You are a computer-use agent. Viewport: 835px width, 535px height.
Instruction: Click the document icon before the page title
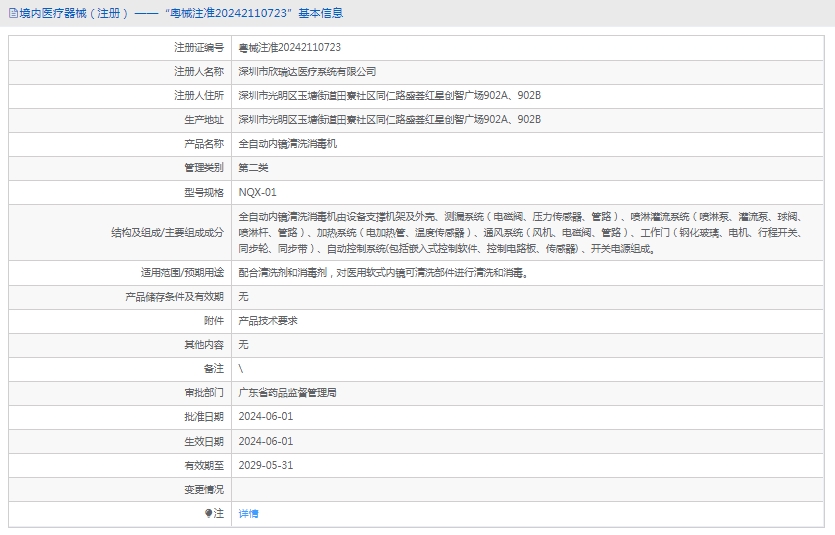pyautogui.click(x=12, y=14)
